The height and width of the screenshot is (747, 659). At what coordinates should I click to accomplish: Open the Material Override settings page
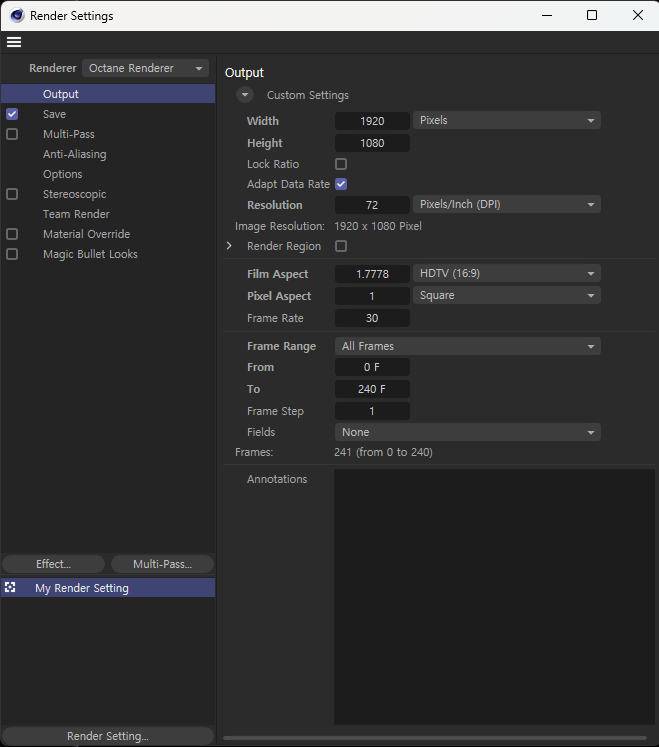point(86,234)
